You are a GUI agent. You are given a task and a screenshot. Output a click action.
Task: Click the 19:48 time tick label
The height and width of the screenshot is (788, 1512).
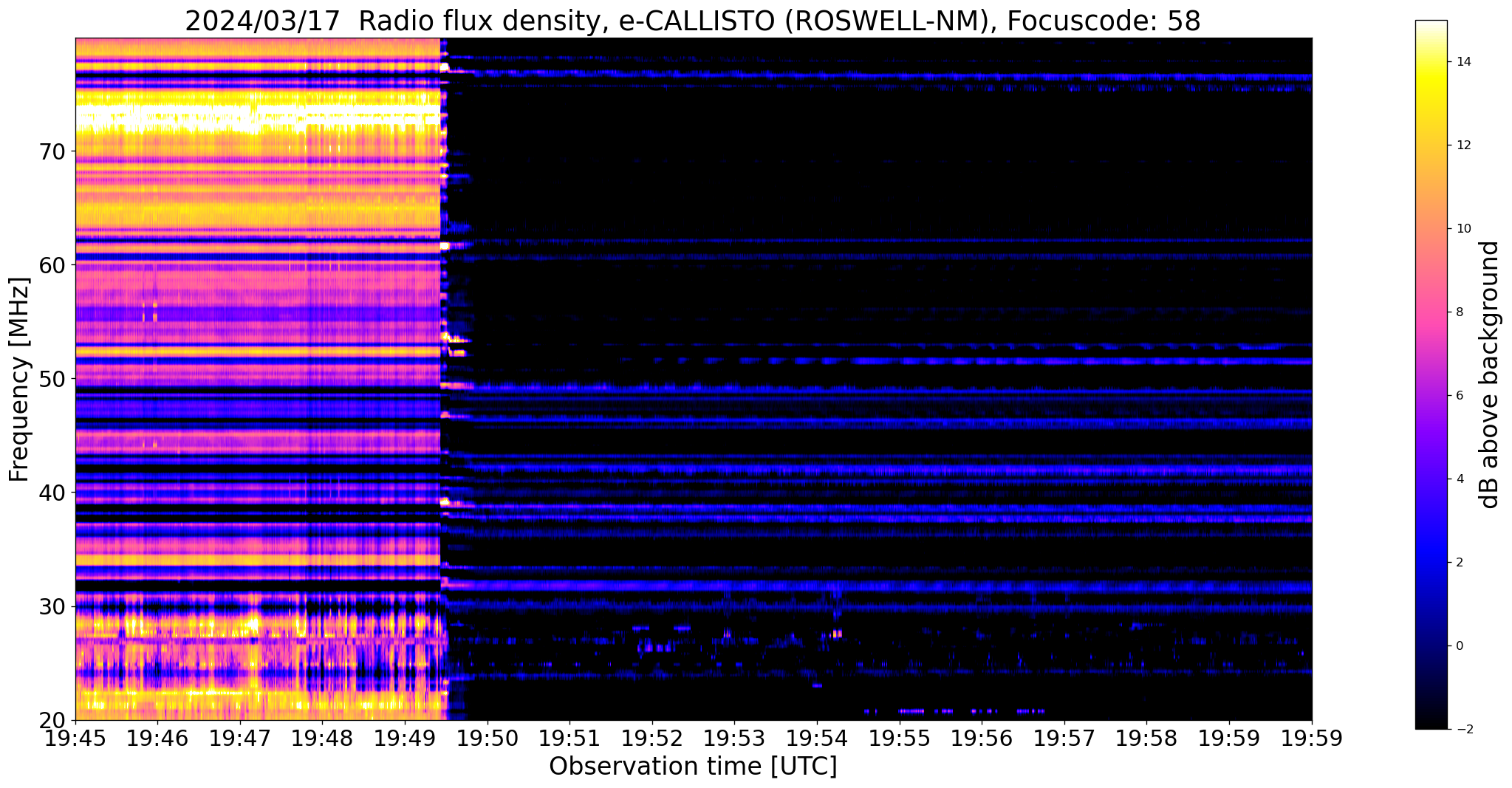click(x=323, y=738)
